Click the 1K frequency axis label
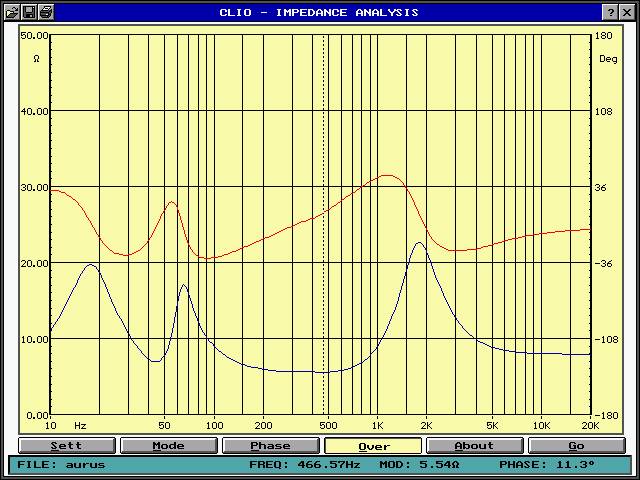This screenshot has height=480, width=640. coord(378,426)
